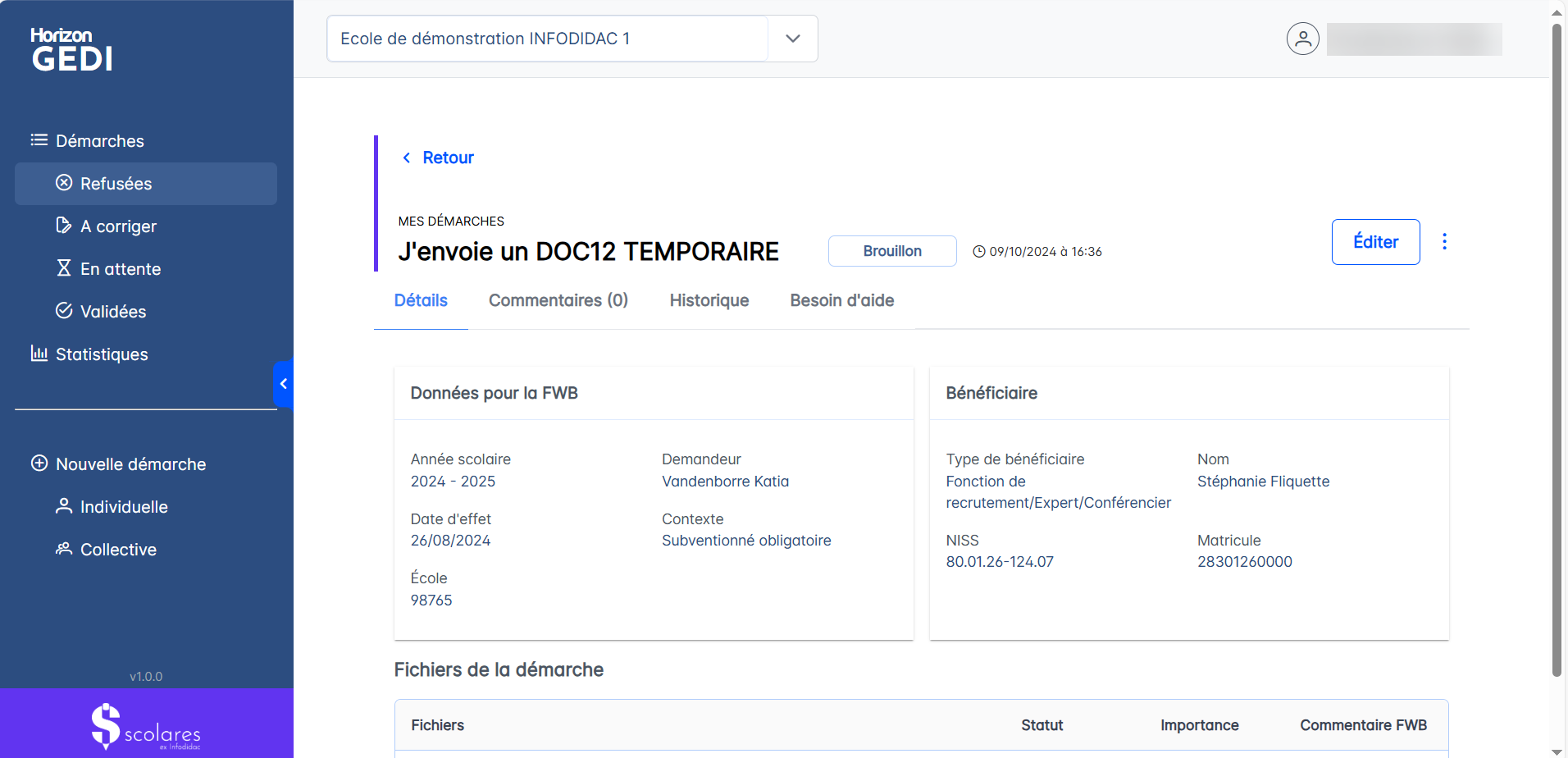This screenshot has width=1568, height=758.
Task: Show En attente démarches
Action: 120,269
